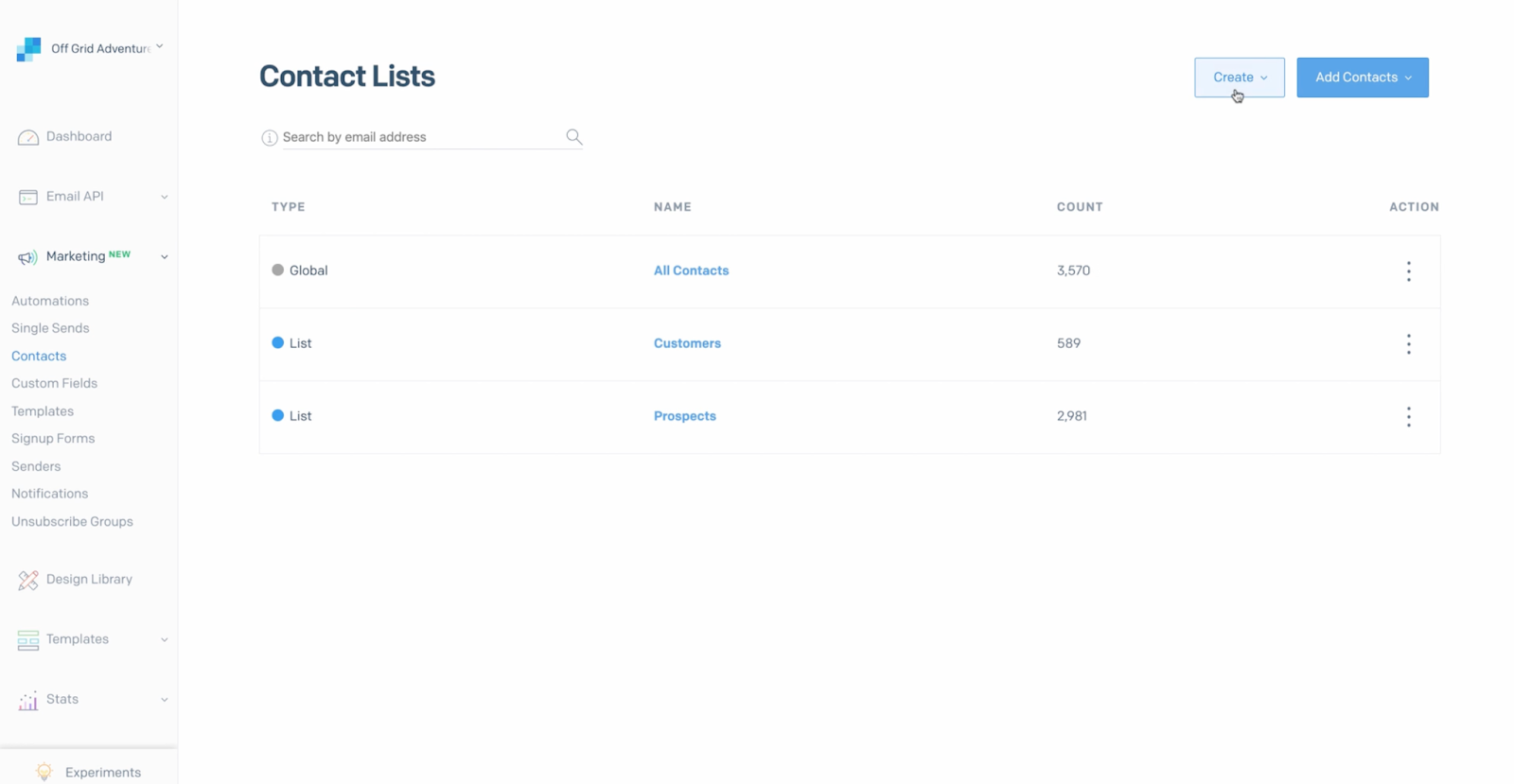1514x784 pixels.
Task: Select Automations in the sidebar
Action: point(49,300)
